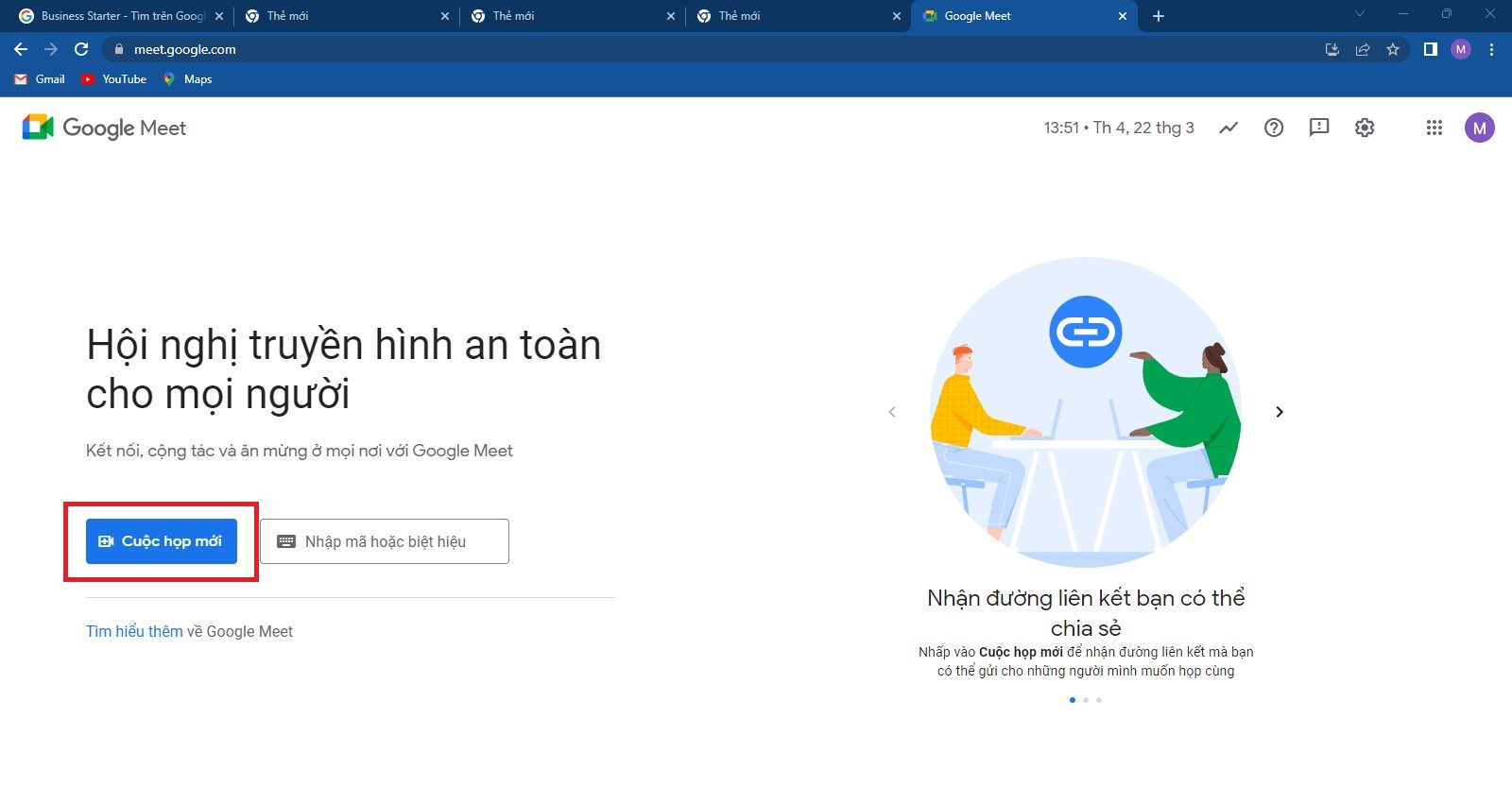Open the Help question mark icon
This screenshot has width=1512, height=804.
coord(1274,128)
